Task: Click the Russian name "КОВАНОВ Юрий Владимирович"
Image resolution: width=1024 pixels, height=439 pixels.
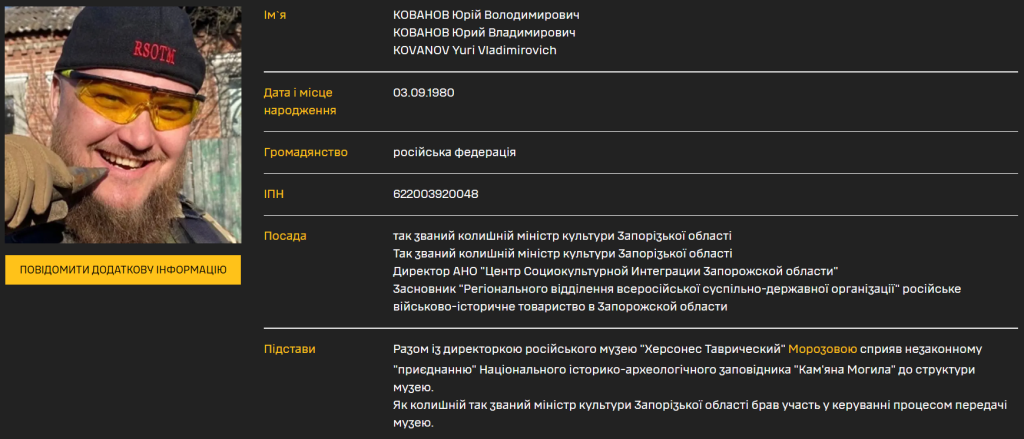Action: click(x=484, y=33)
